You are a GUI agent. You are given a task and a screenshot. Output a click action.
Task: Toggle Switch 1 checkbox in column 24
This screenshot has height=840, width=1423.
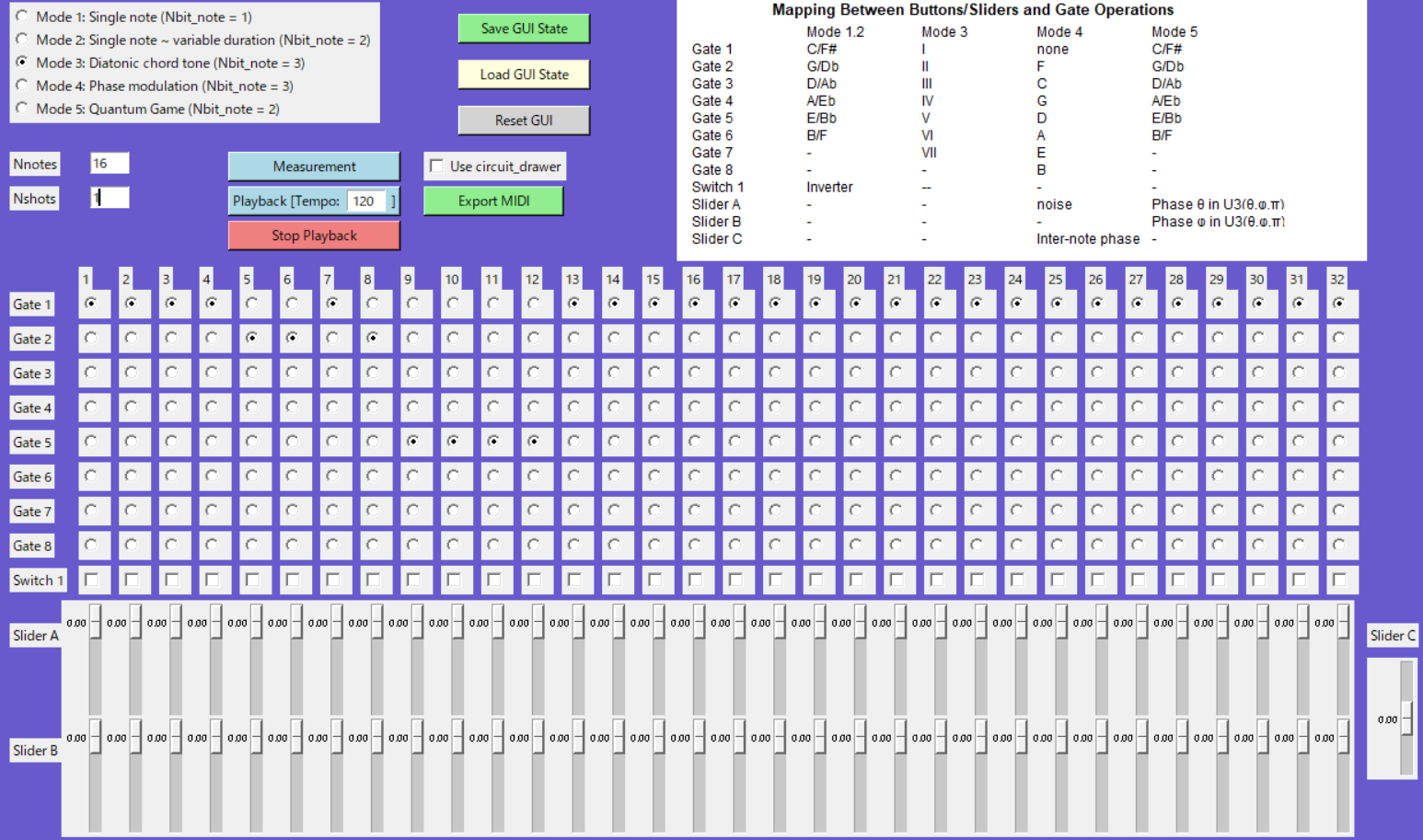[1017, 580]
